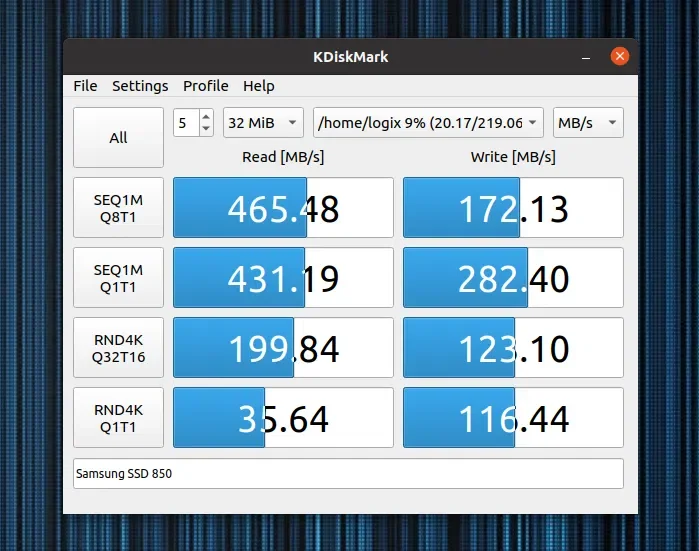Start the RND4K Q1T1 benchmark

(x=119, y=417)
